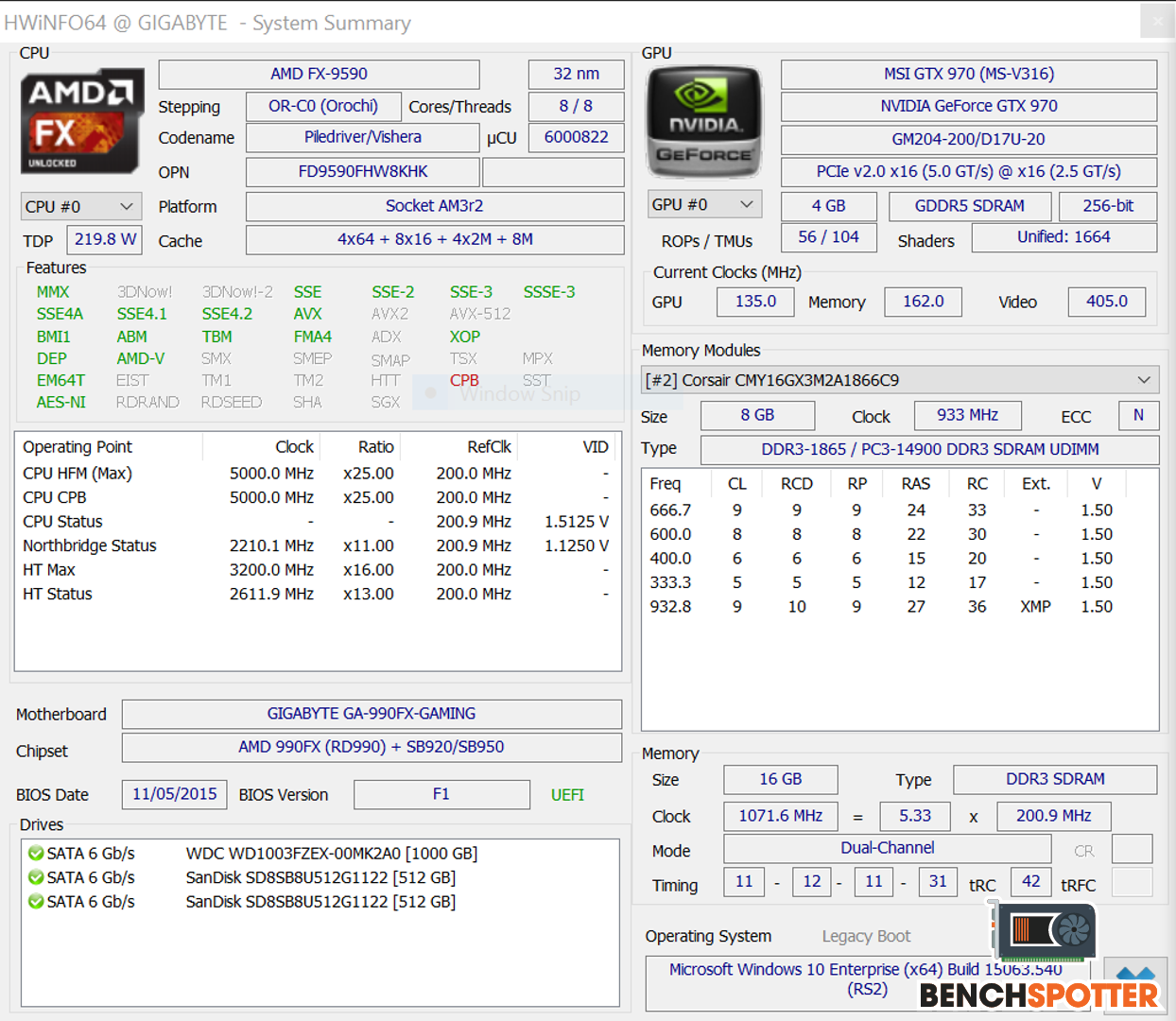This screenshot has width=1176, height=1021.
Task: Click the 32 nm process field
Action: pyautogui.click(x=576, y=74)
